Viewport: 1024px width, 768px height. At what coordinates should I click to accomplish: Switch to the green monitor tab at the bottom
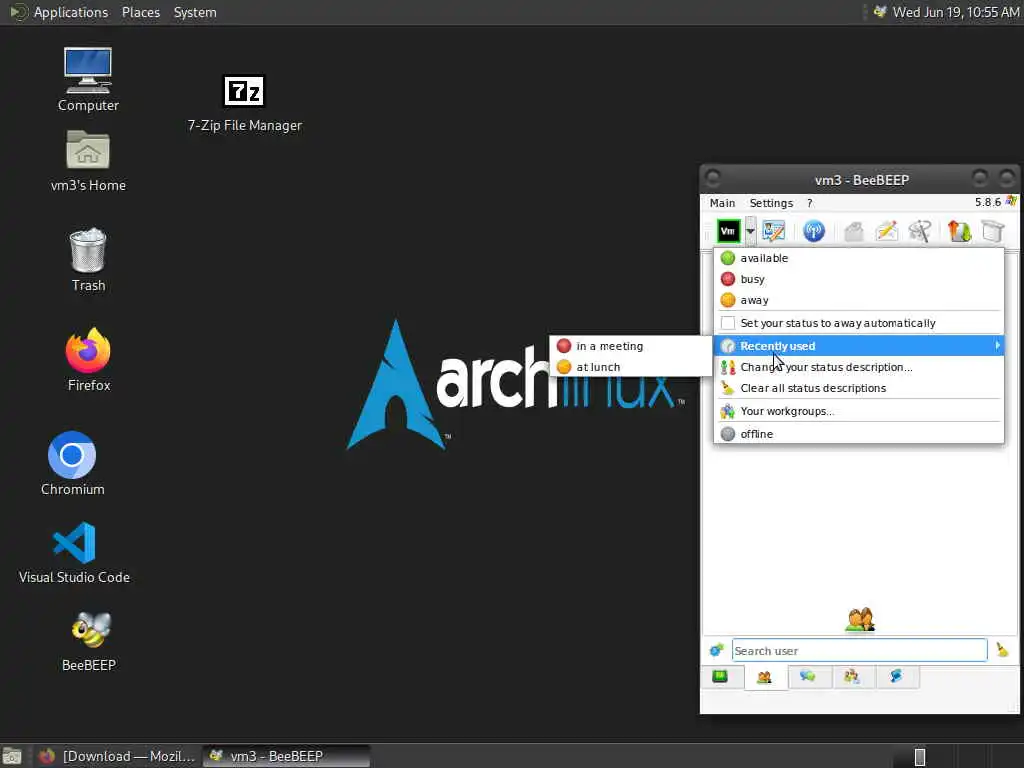[x=720, y=676]
